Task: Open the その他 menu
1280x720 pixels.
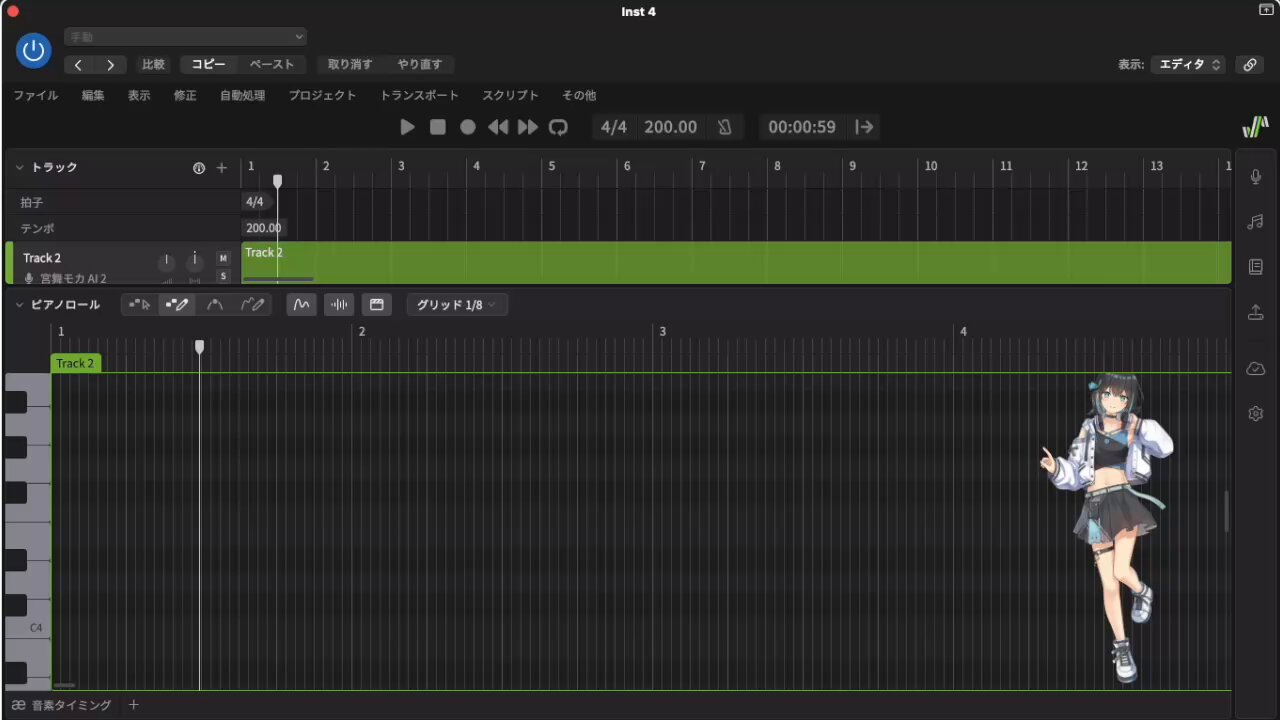Action: tap(579, 96)
